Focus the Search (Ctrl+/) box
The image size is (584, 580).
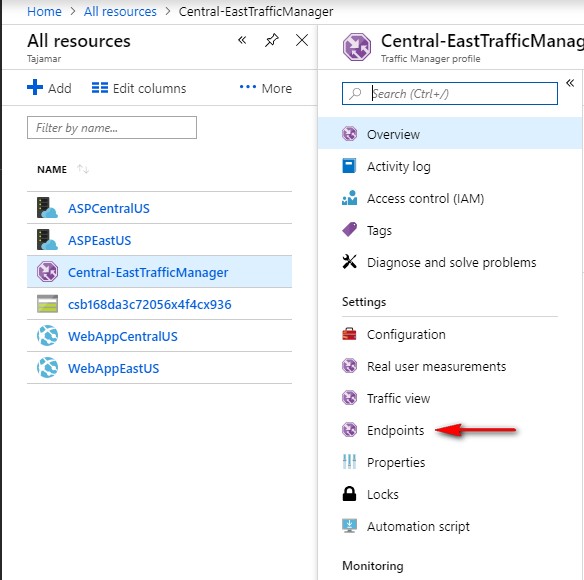450,93
